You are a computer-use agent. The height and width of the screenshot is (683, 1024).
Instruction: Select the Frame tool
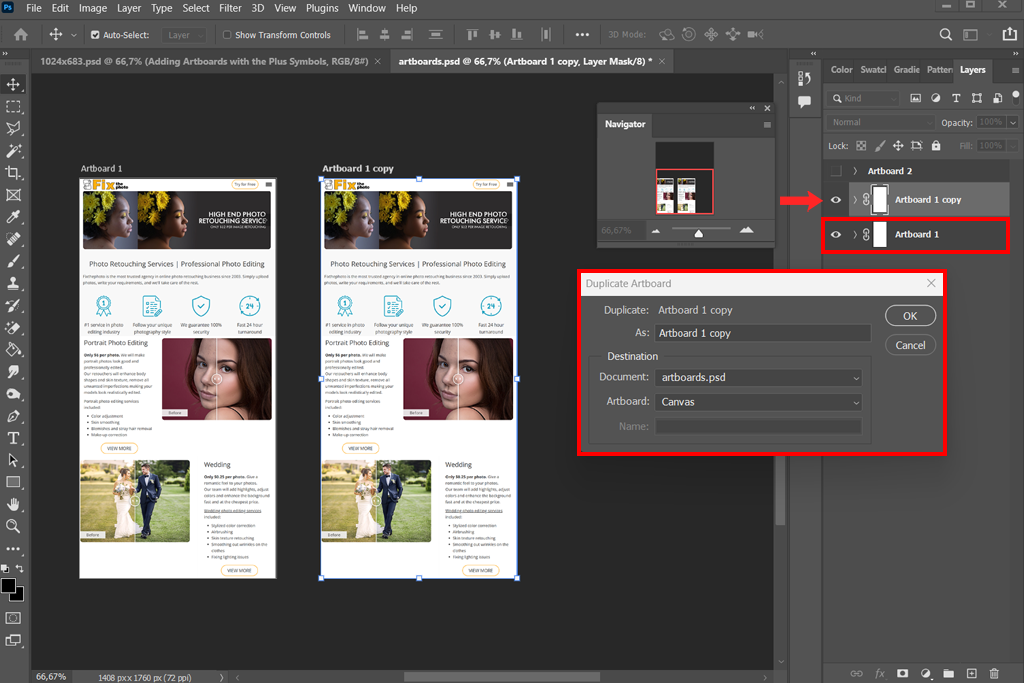(x=13, y=195)
